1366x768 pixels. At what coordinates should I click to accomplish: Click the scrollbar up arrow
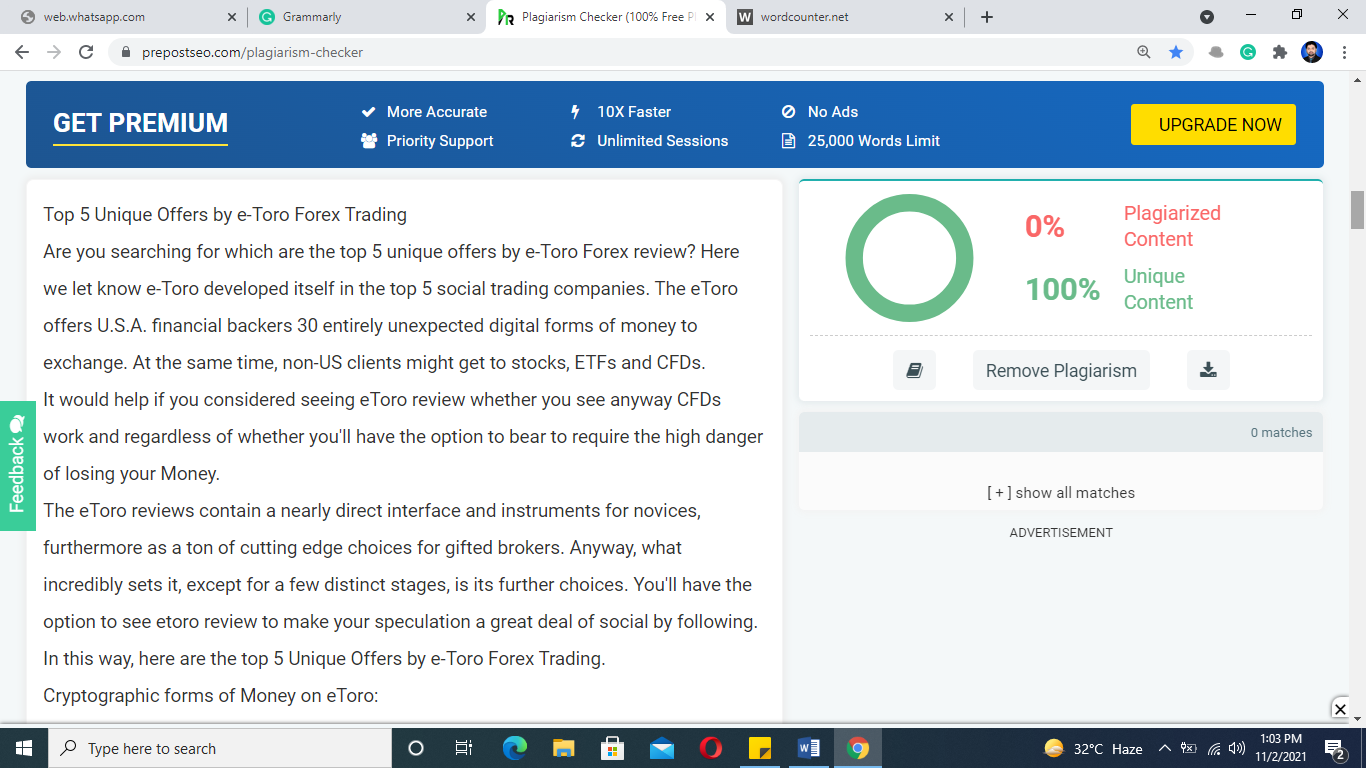(1358, 80)
